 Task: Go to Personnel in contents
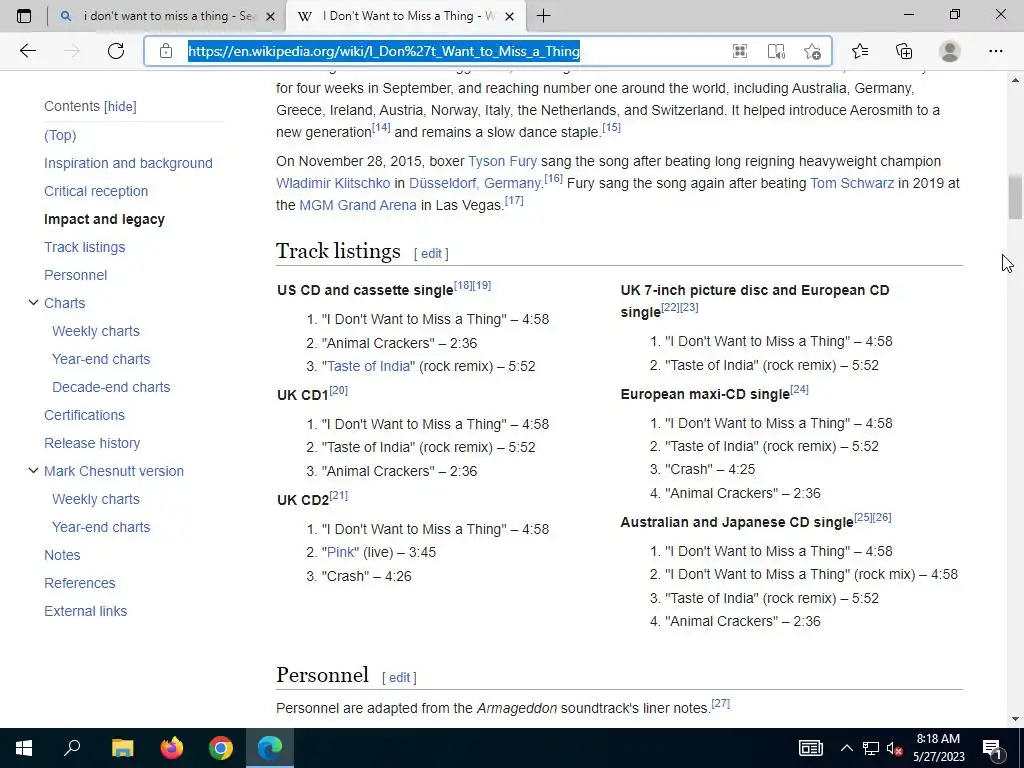[x=75, y=276]
